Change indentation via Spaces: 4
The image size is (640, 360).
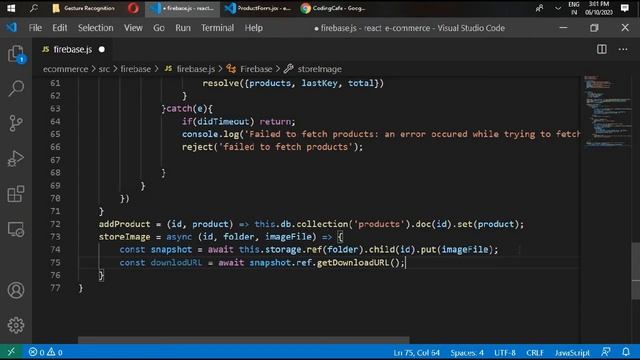[x=467, y=352]
